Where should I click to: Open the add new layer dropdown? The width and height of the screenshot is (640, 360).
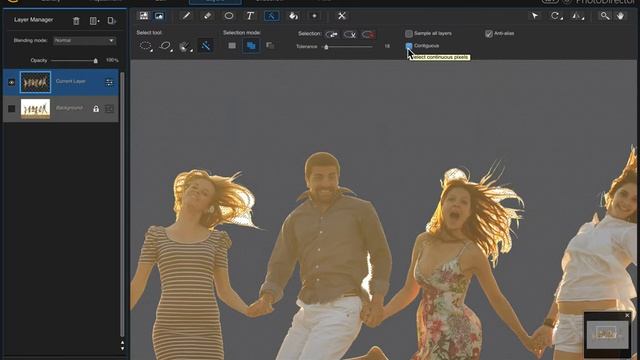click(x=94, y=21)
